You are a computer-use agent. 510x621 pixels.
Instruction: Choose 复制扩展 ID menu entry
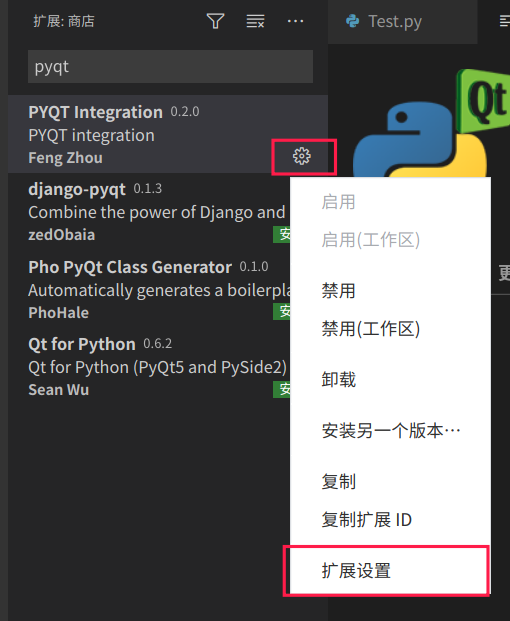[390, 520]
